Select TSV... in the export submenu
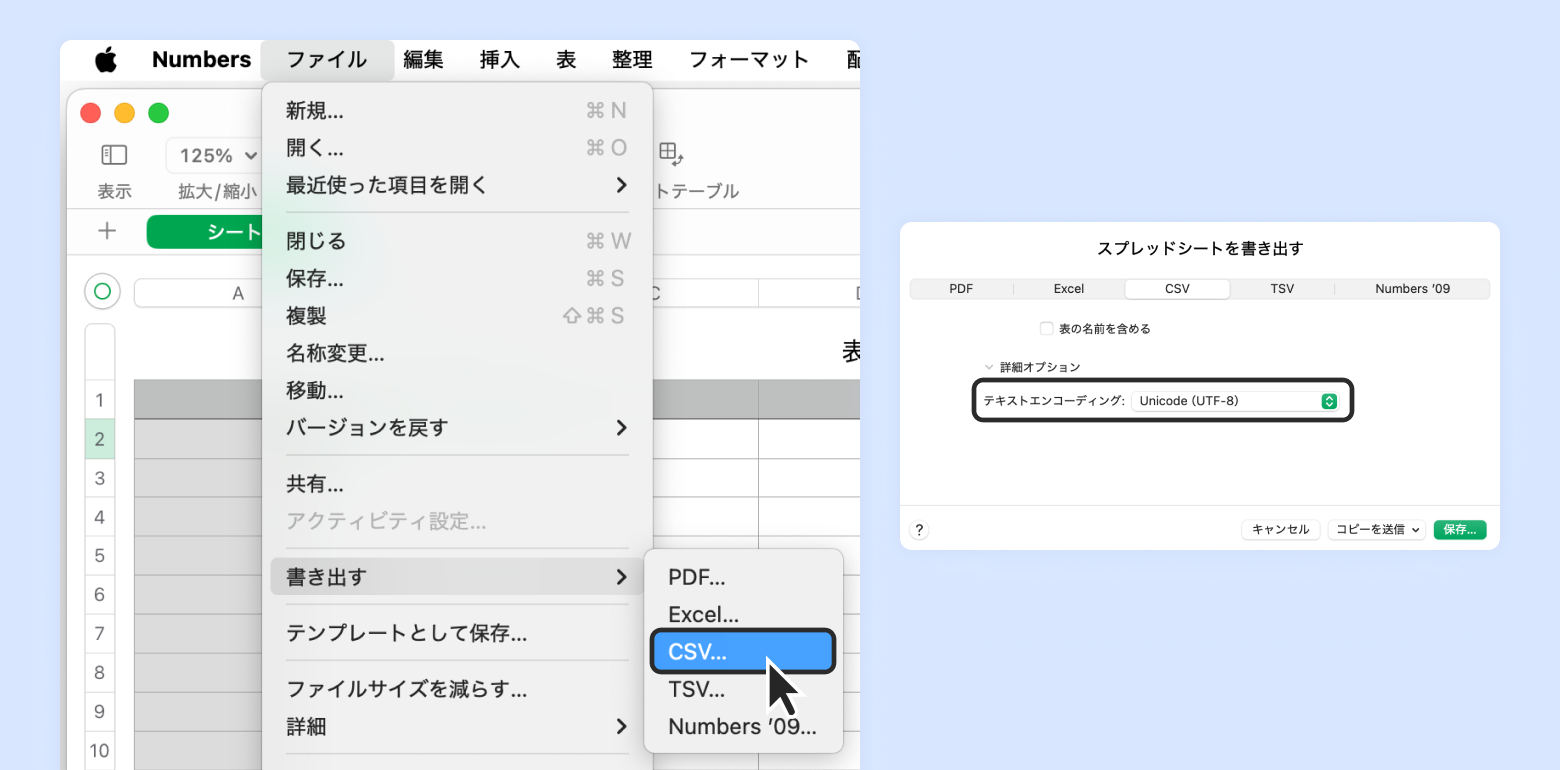The width and height of the screenshot is (1560, 770). (x=743, y=689)
